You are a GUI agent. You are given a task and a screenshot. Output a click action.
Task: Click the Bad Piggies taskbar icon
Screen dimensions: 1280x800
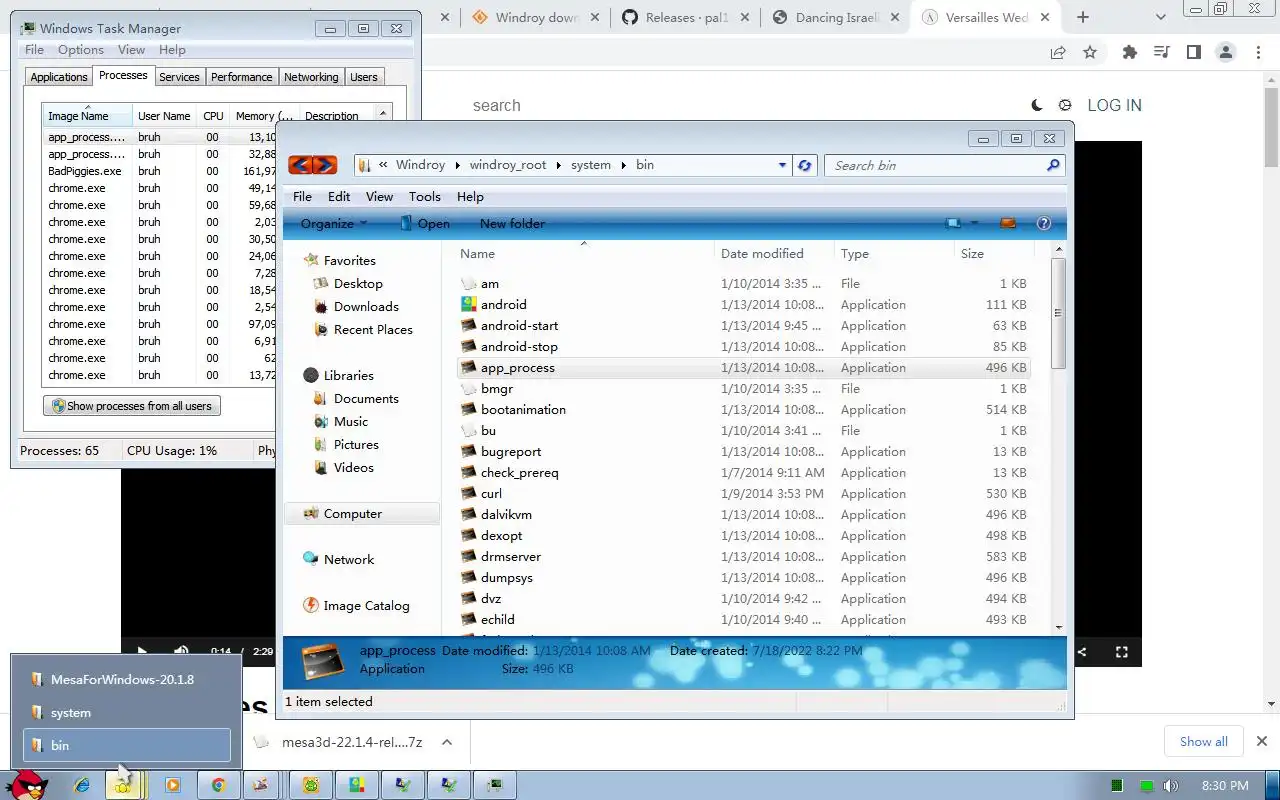[311, 786]
